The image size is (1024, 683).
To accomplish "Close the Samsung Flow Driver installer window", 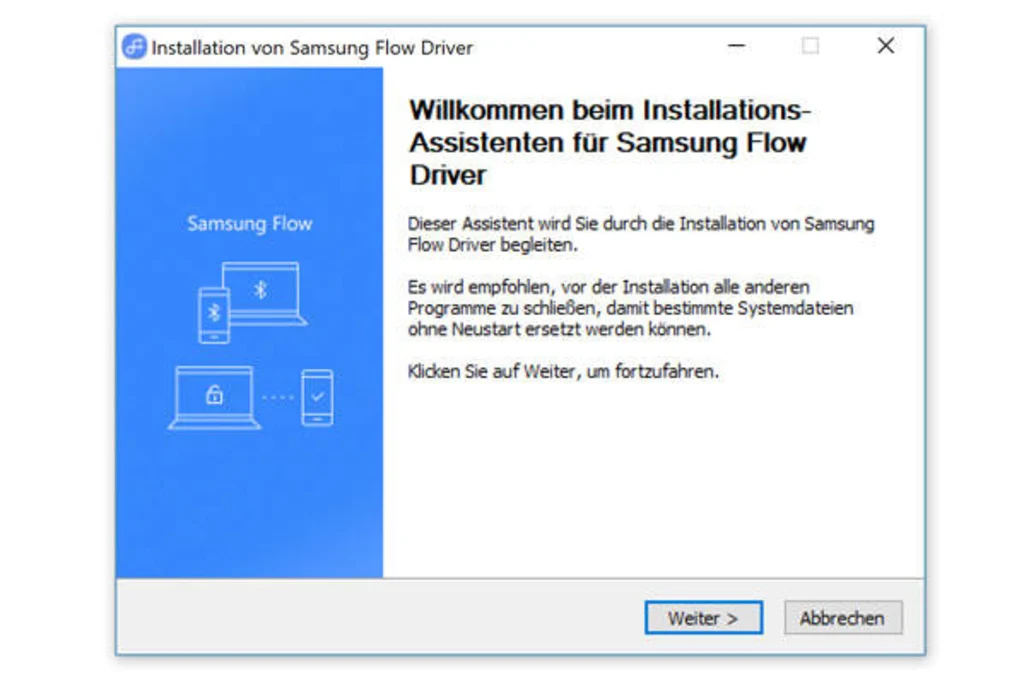I will [886, 46].
